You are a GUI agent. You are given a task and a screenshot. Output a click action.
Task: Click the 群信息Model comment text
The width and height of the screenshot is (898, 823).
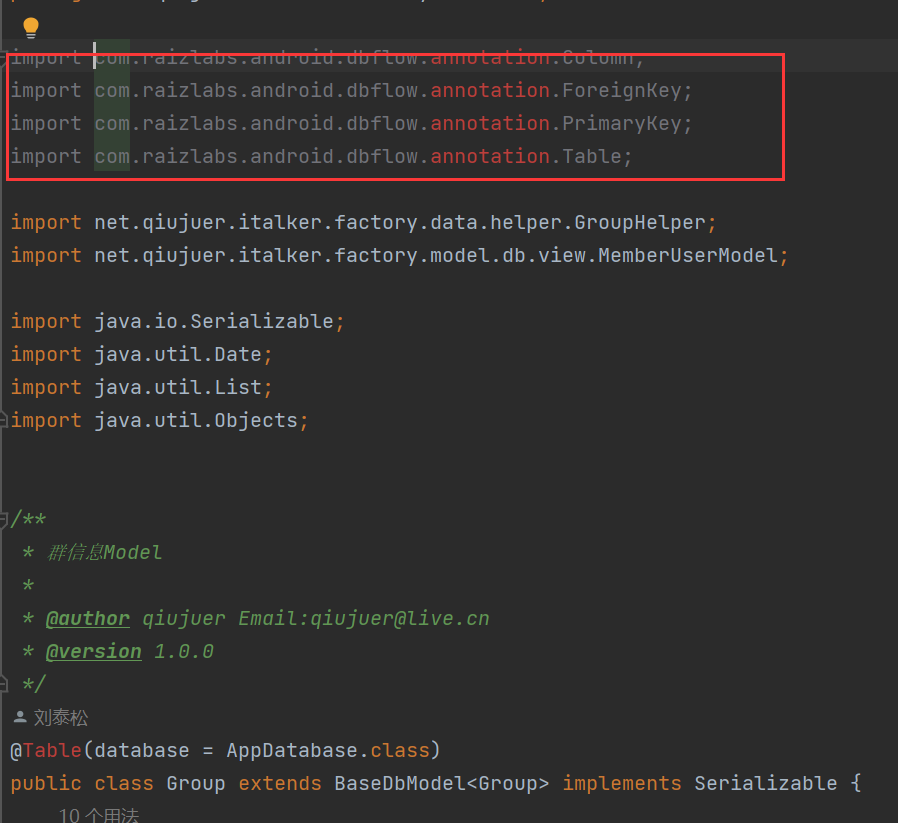click(104, 552)
